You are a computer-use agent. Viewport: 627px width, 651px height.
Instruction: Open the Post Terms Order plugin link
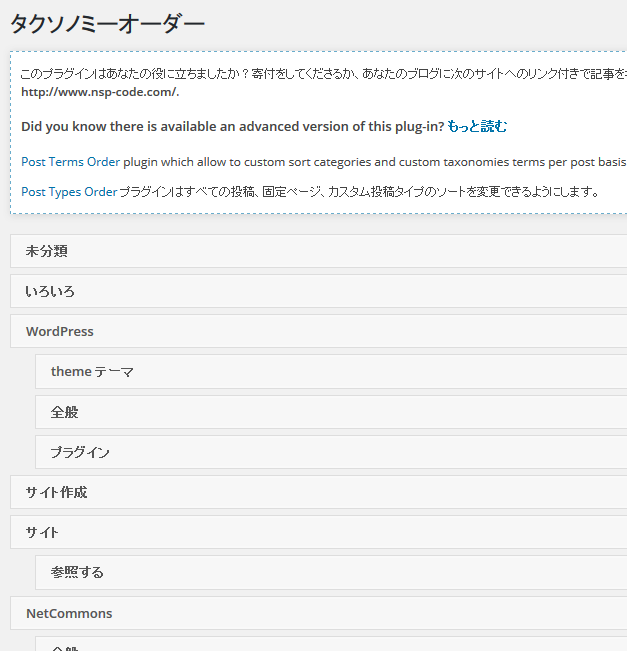(x=70, y=161)
